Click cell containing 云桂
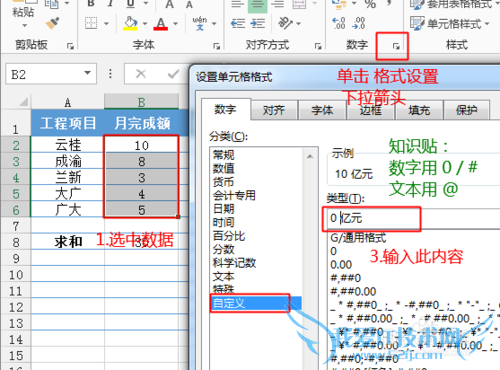This screenshot has width=500, height=370. (68, 145)
